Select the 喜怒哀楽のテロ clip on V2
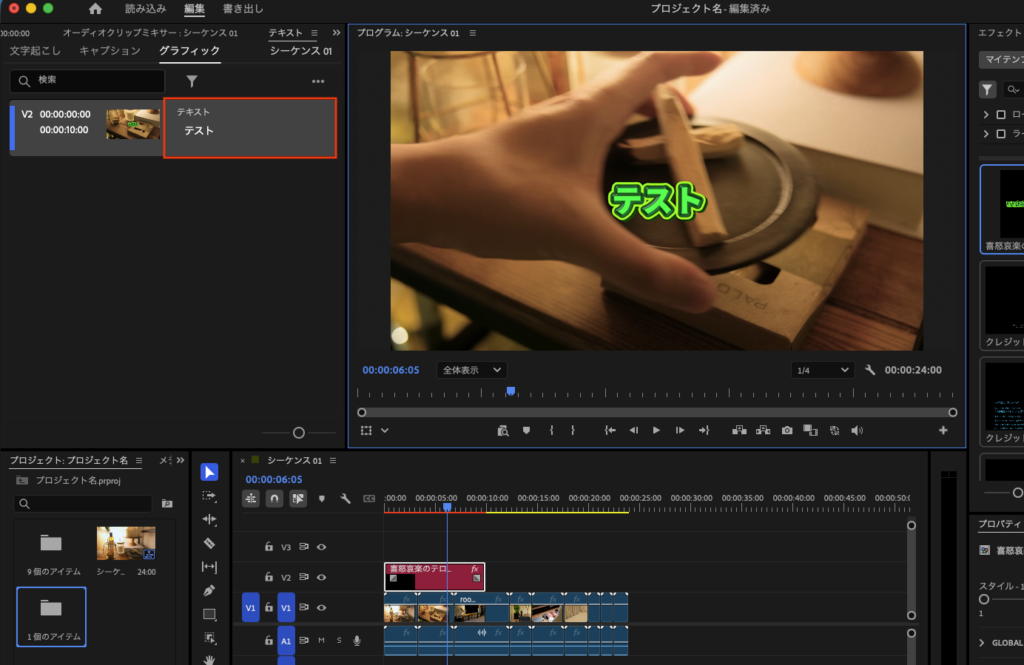The image size is (1024, 665). click(434, 577)
